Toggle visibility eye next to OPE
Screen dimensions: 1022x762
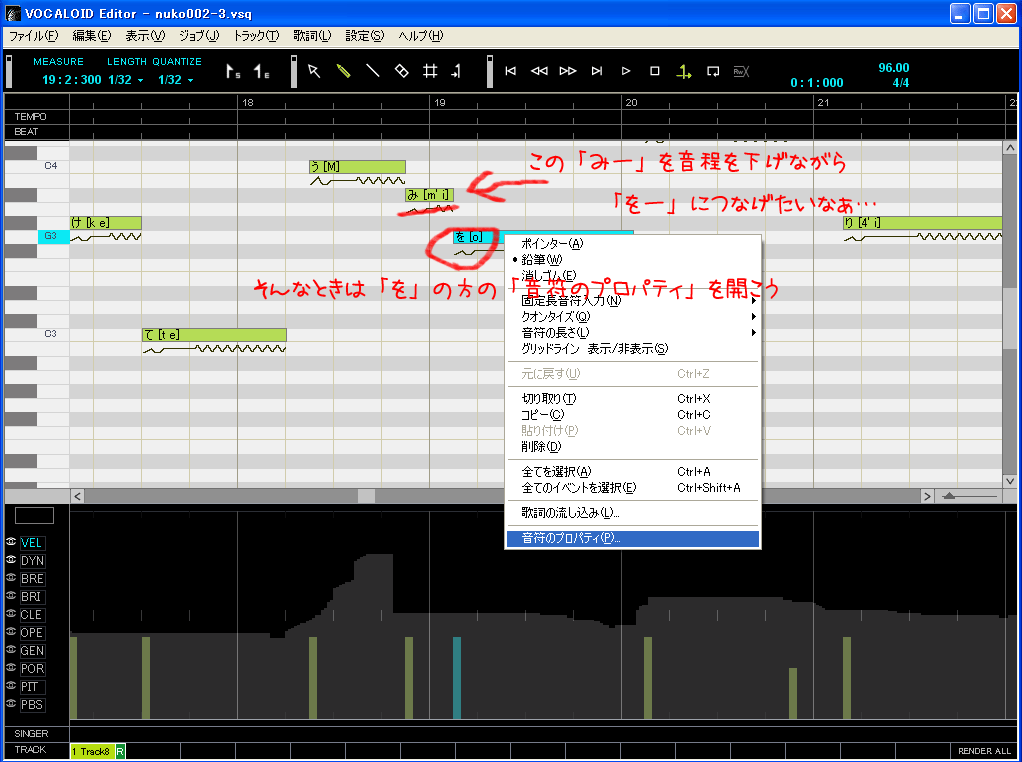pos(11,632)
